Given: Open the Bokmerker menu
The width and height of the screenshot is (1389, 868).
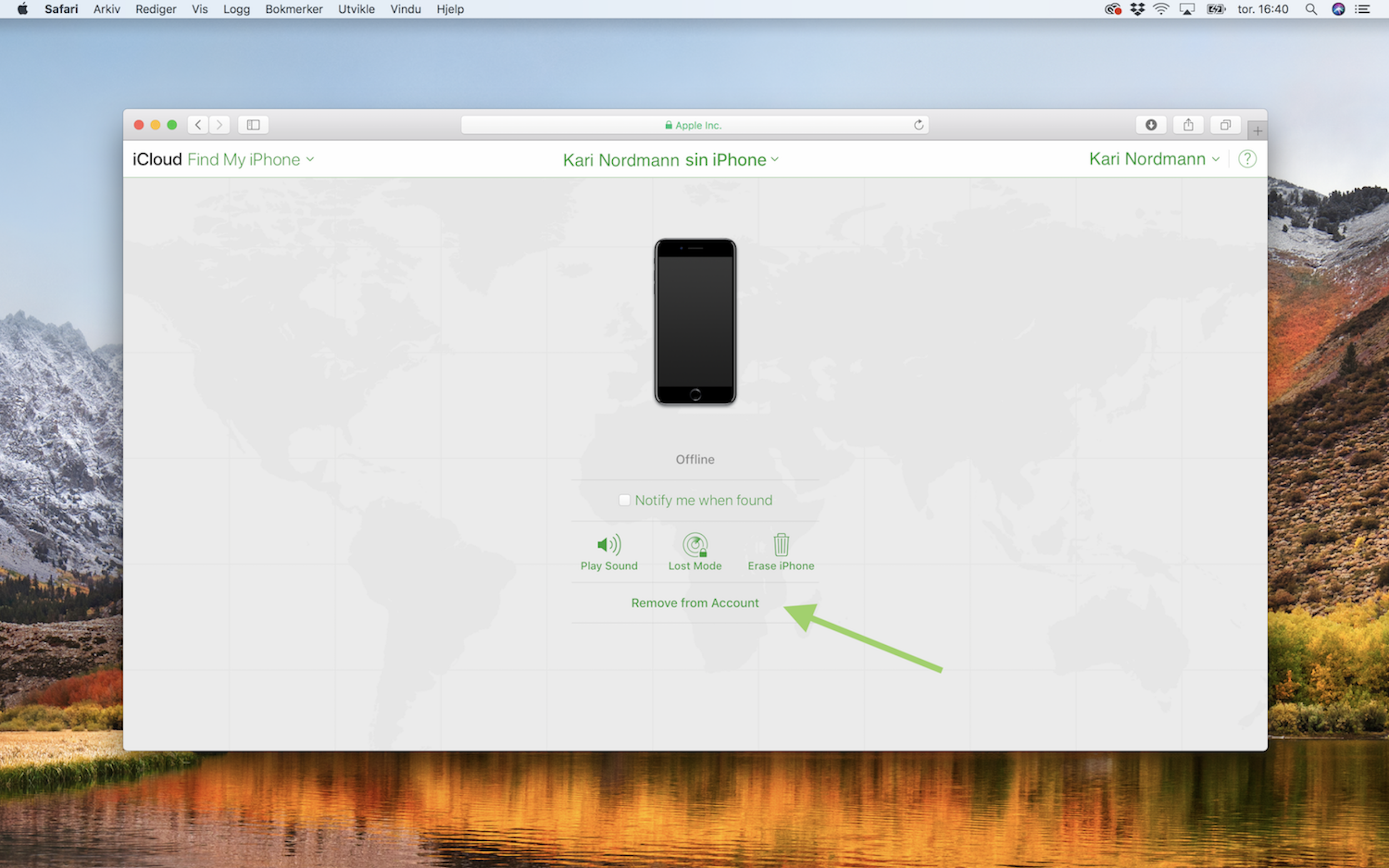Looking at the screenshot, I should pyautogui.click(x=294, y=9).
